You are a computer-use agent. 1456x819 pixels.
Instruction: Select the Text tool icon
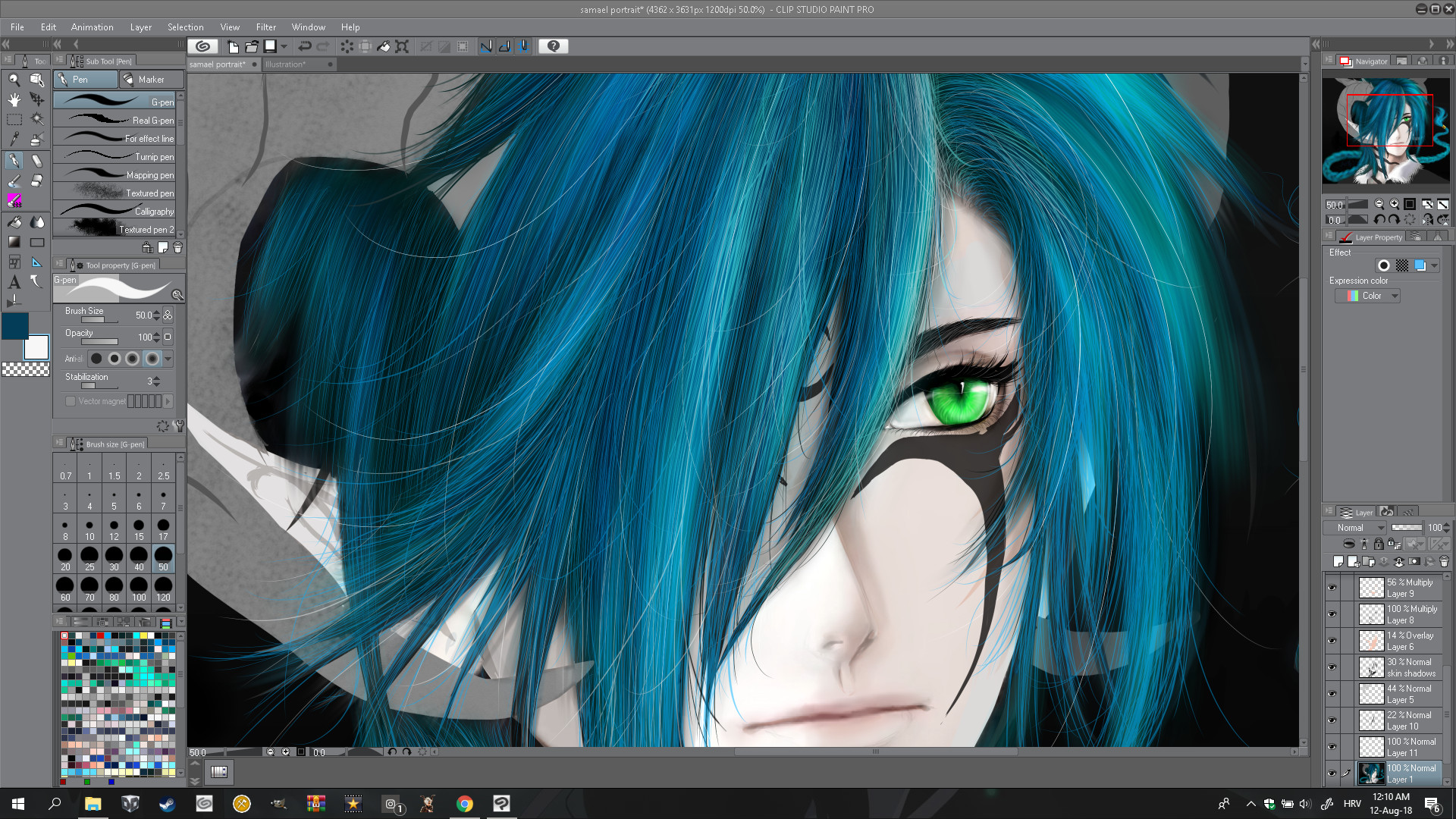pos(14,282)
